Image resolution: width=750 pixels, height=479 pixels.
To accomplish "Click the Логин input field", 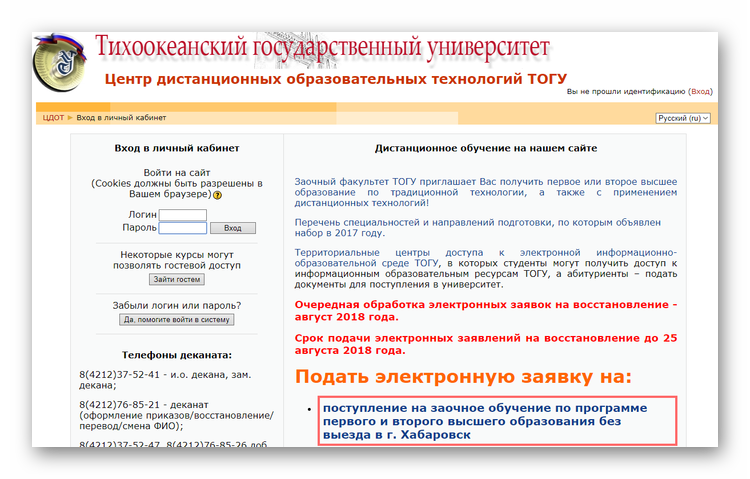I will tap(183, 215).
